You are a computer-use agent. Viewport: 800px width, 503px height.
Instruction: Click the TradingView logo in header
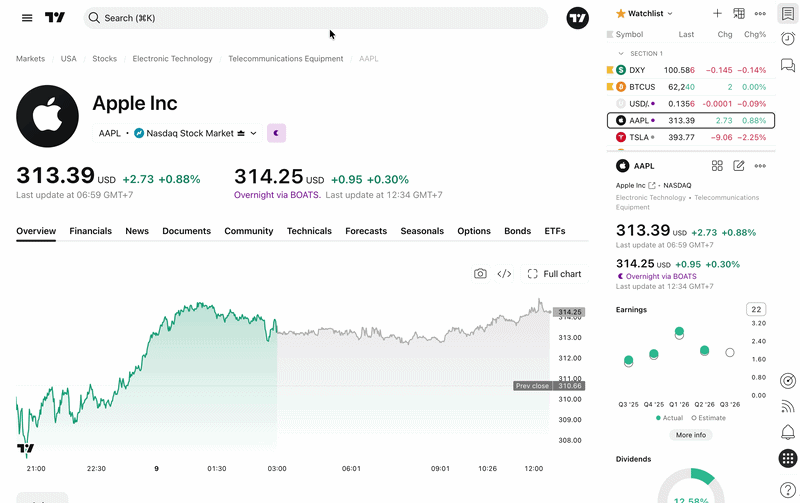(x=55, y=18)
